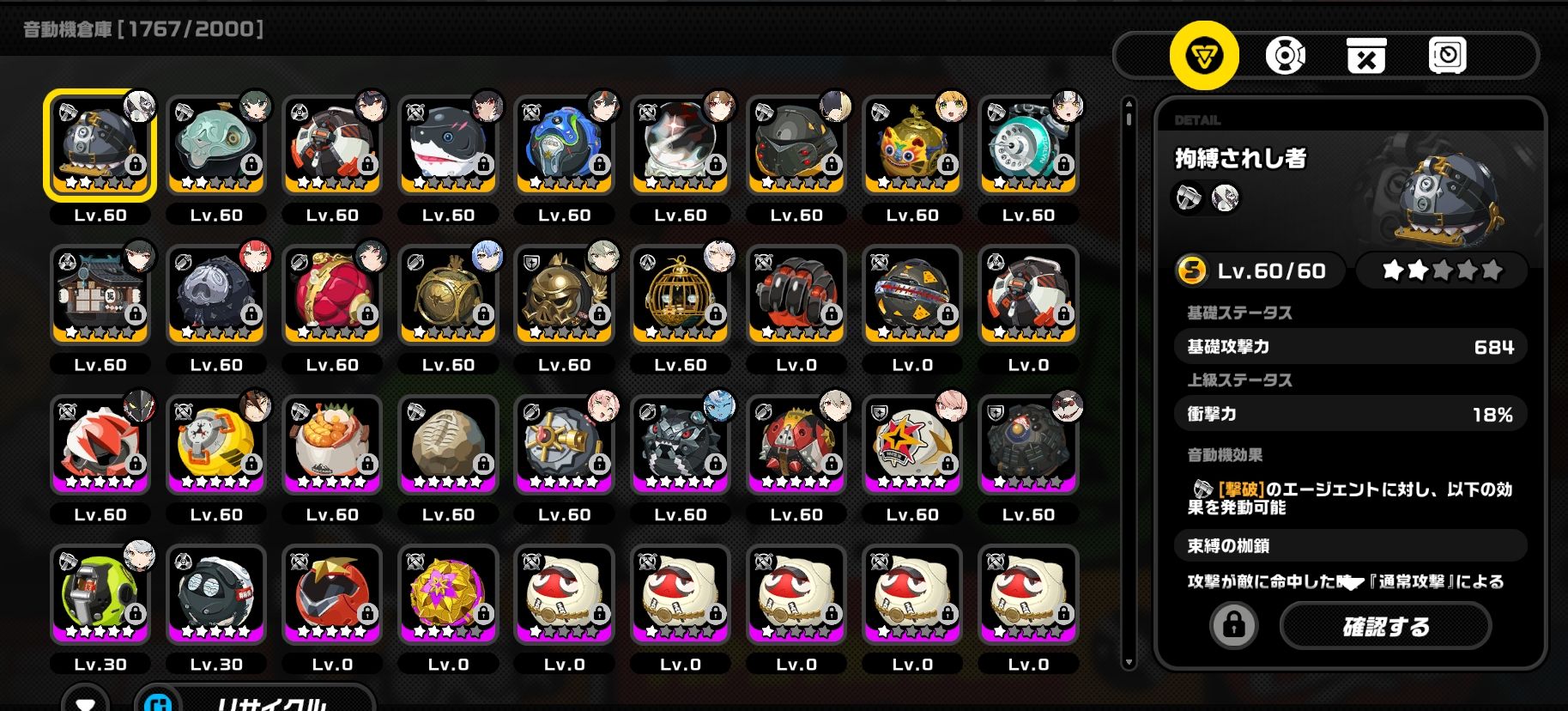
Task: Select the crystal ball W-Engine
Action: coord(681,145)
